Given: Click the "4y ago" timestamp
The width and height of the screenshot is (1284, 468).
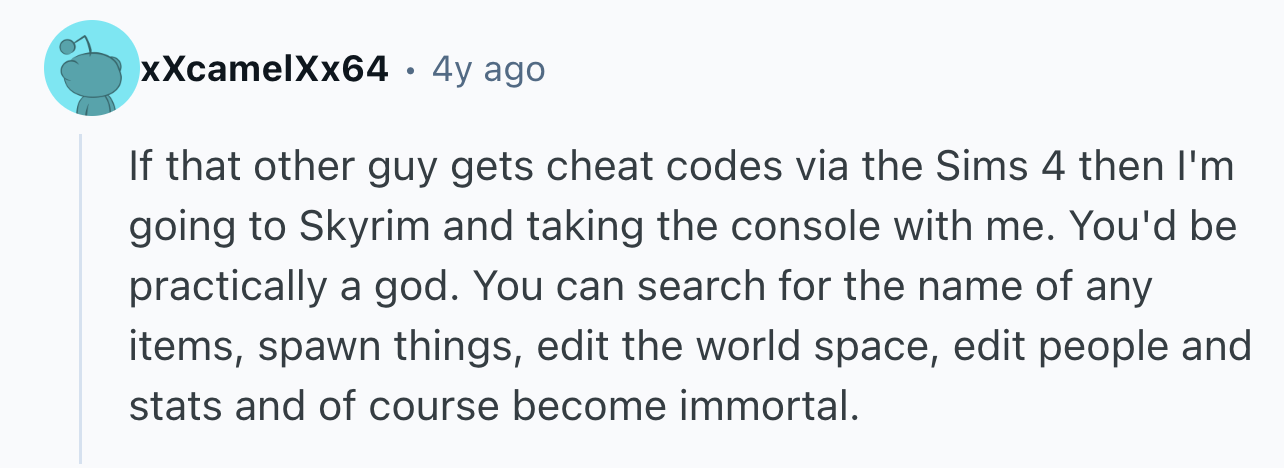Looking at the screenshot, I should (x=488, y=69).
